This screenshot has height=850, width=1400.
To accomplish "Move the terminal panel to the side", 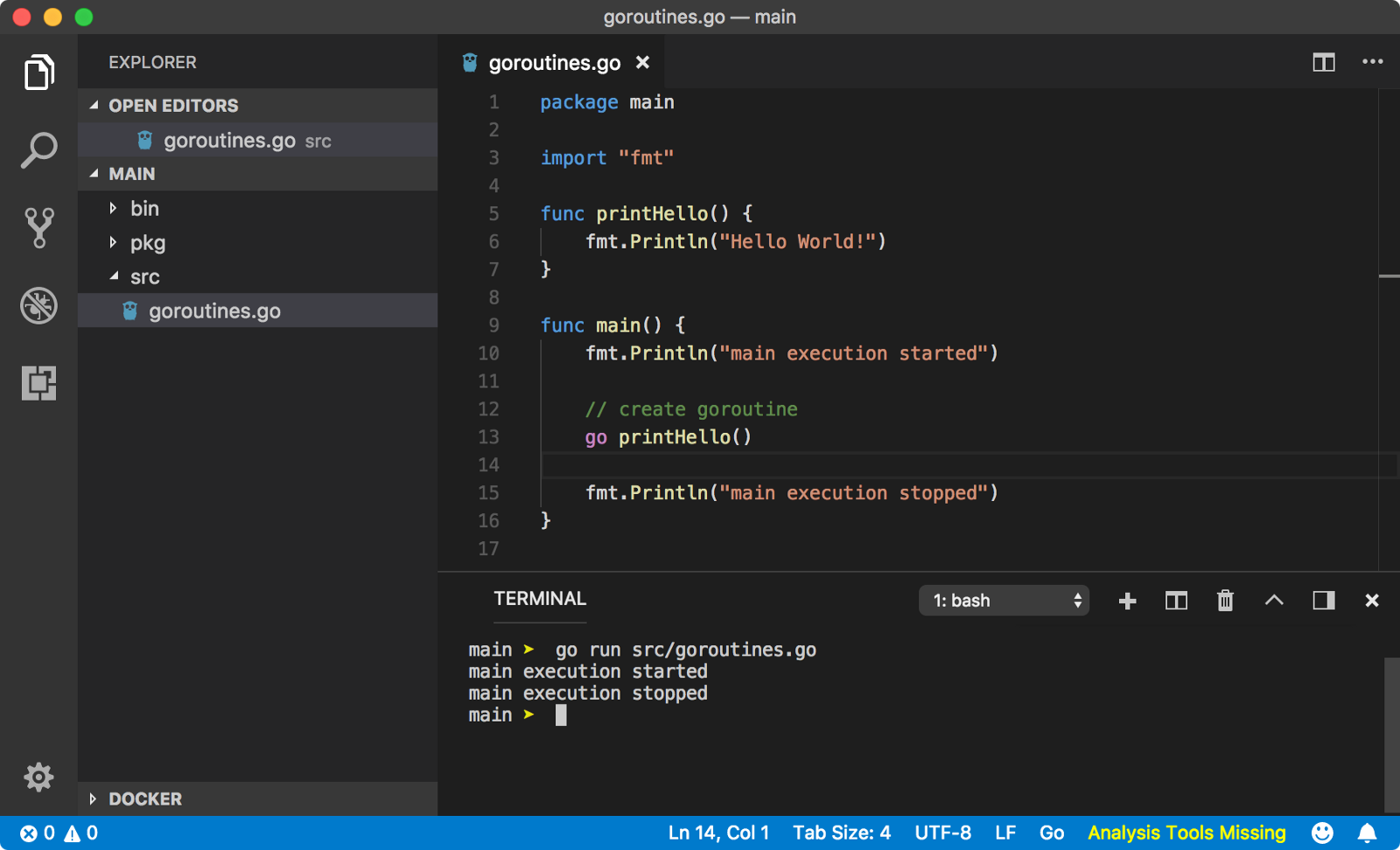I will pyautogui.click(x=1324, y=601).
